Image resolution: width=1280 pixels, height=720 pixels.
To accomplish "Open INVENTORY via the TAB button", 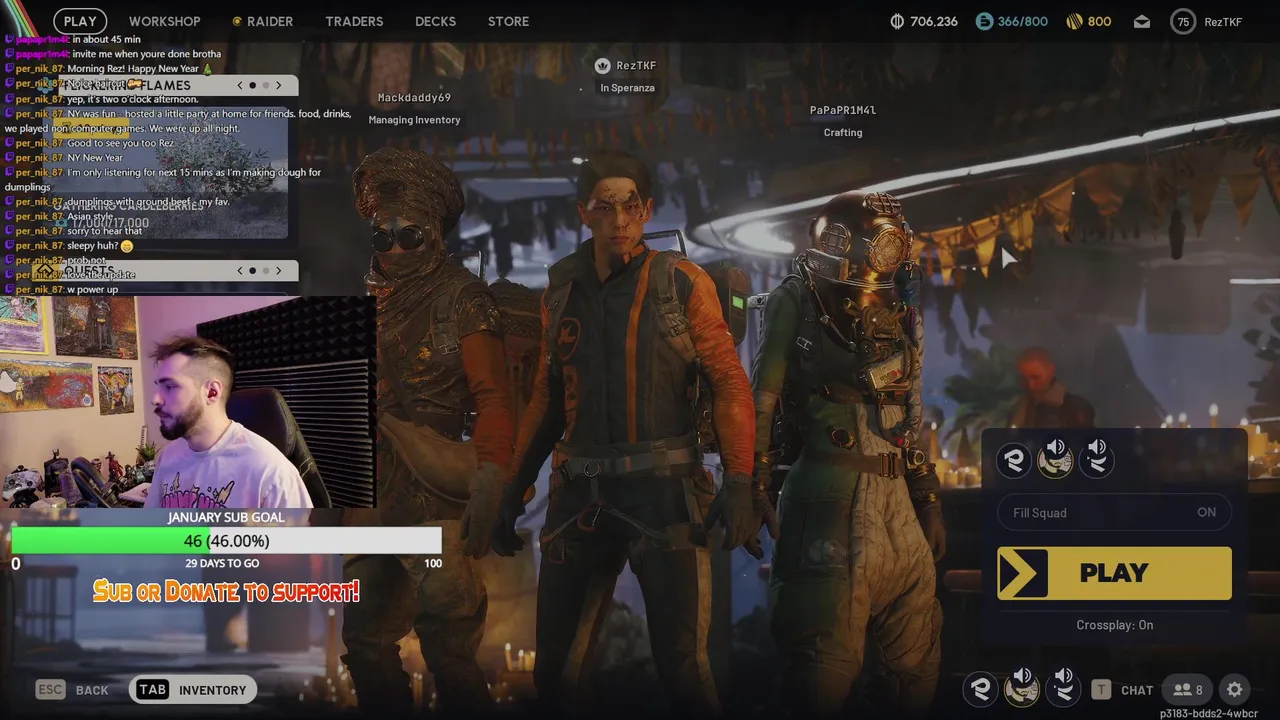I will click(x=193, y=689).
